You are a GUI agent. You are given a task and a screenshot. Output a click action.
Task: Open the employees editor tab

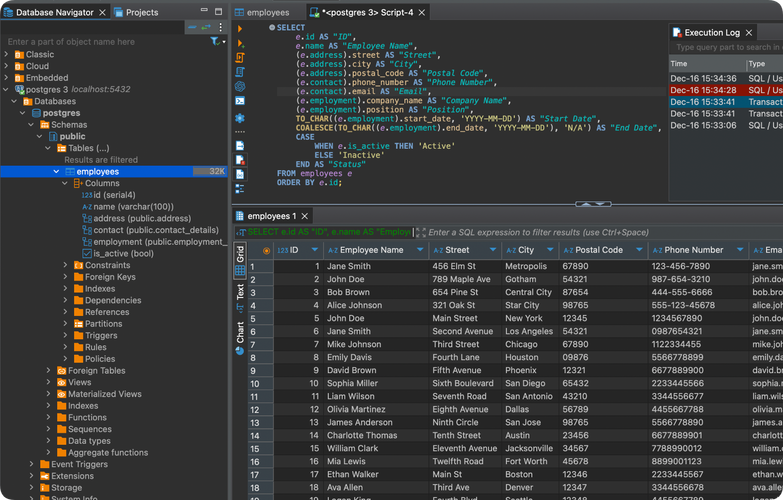tap(267, 12)
